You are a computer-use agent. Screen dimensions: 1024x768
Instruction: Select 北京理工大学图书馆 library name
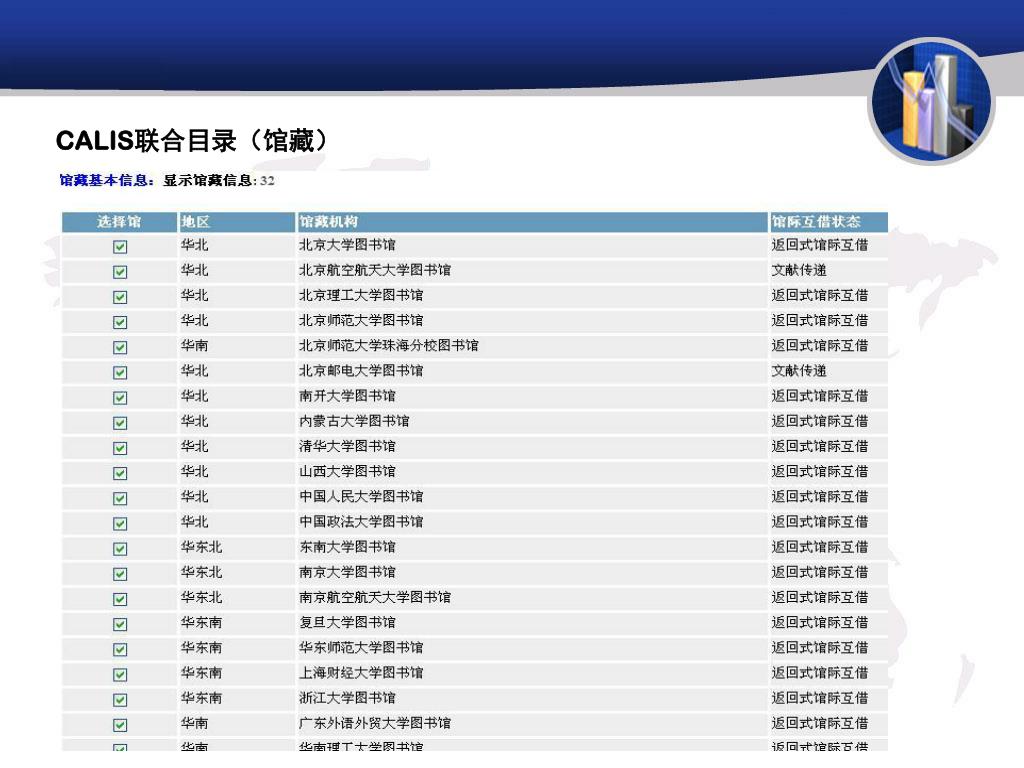click(361, 295)
